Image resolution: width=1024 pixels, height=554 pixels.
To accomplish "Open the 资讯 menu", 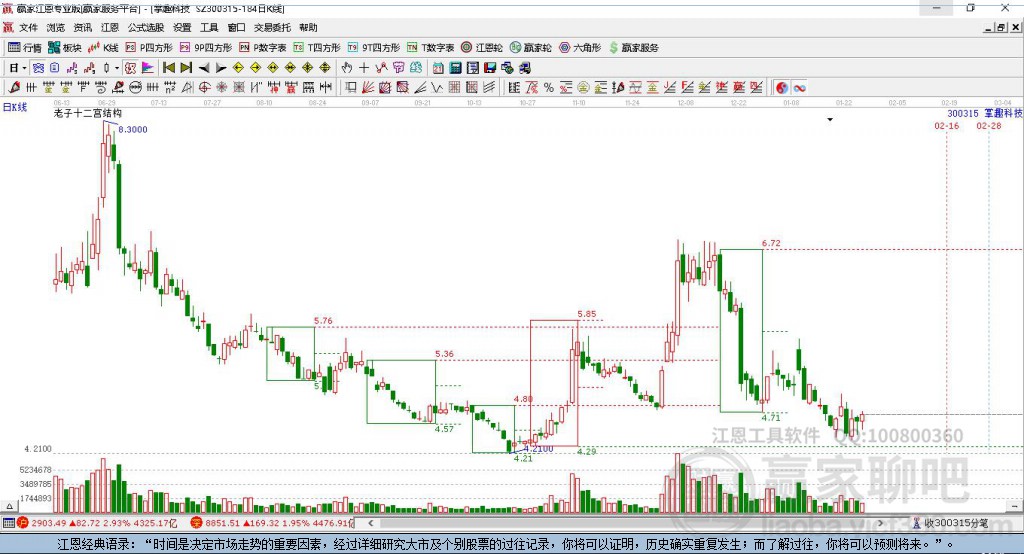I will click(x=82, y=27).
